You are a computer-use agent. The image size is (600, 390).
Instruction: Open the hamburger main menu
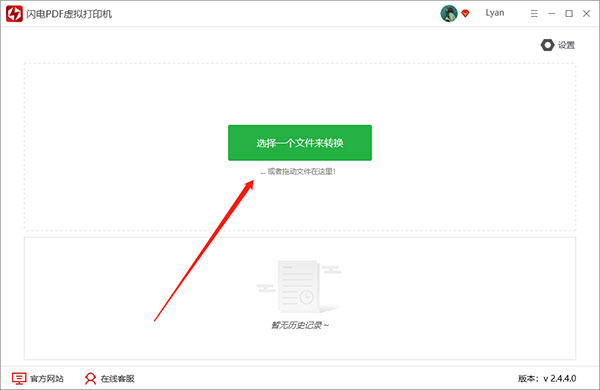(x=534, y=14)
